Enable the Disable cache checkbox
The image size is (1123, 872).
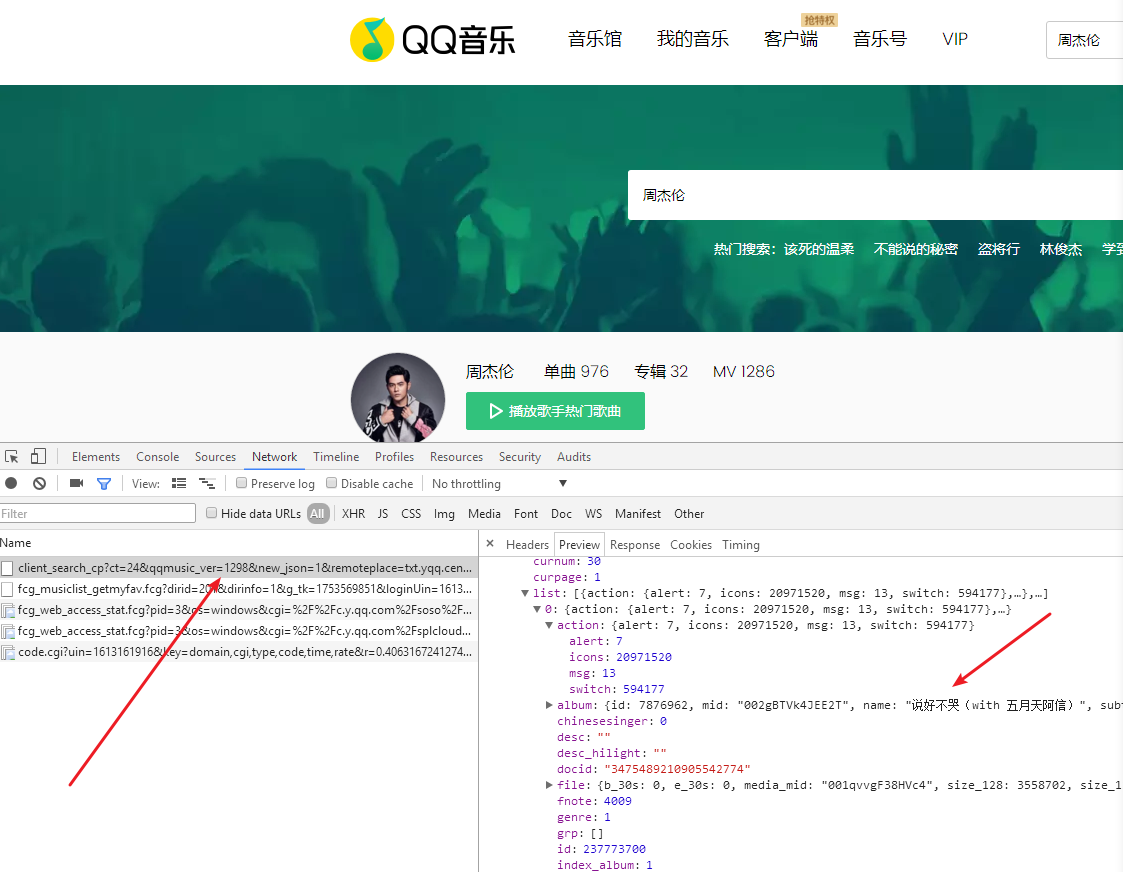[x=332, y=483]
